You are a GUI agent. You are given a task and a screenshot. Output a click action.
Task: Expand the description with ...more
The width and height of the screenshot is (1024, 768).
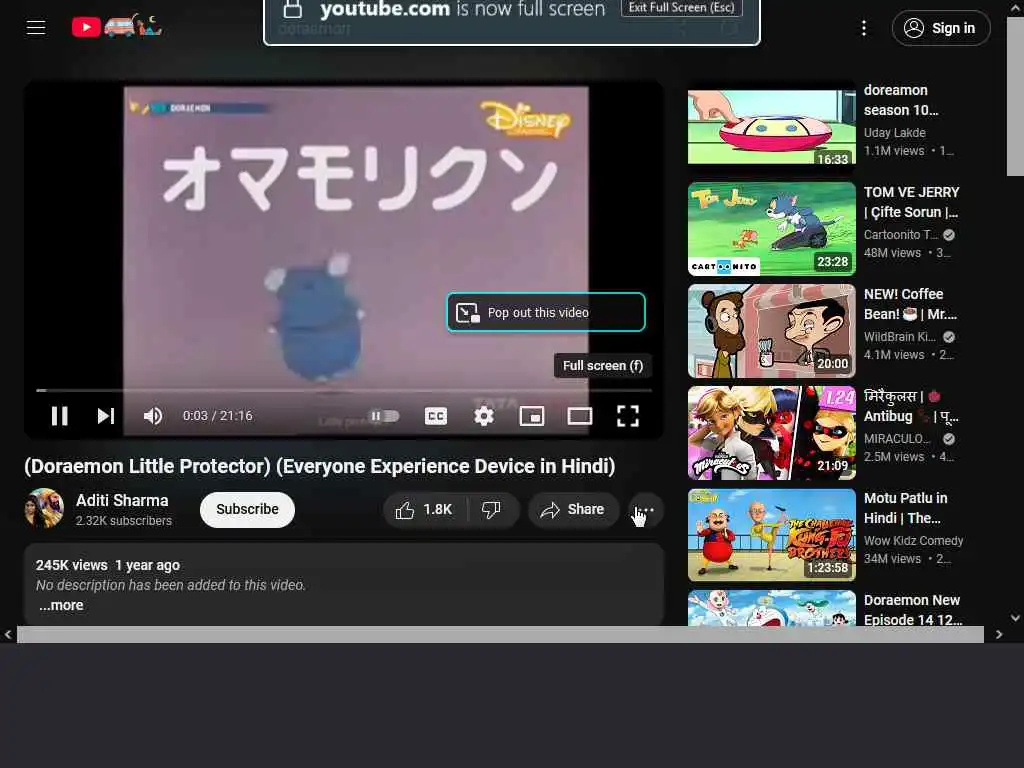[61, 605]
